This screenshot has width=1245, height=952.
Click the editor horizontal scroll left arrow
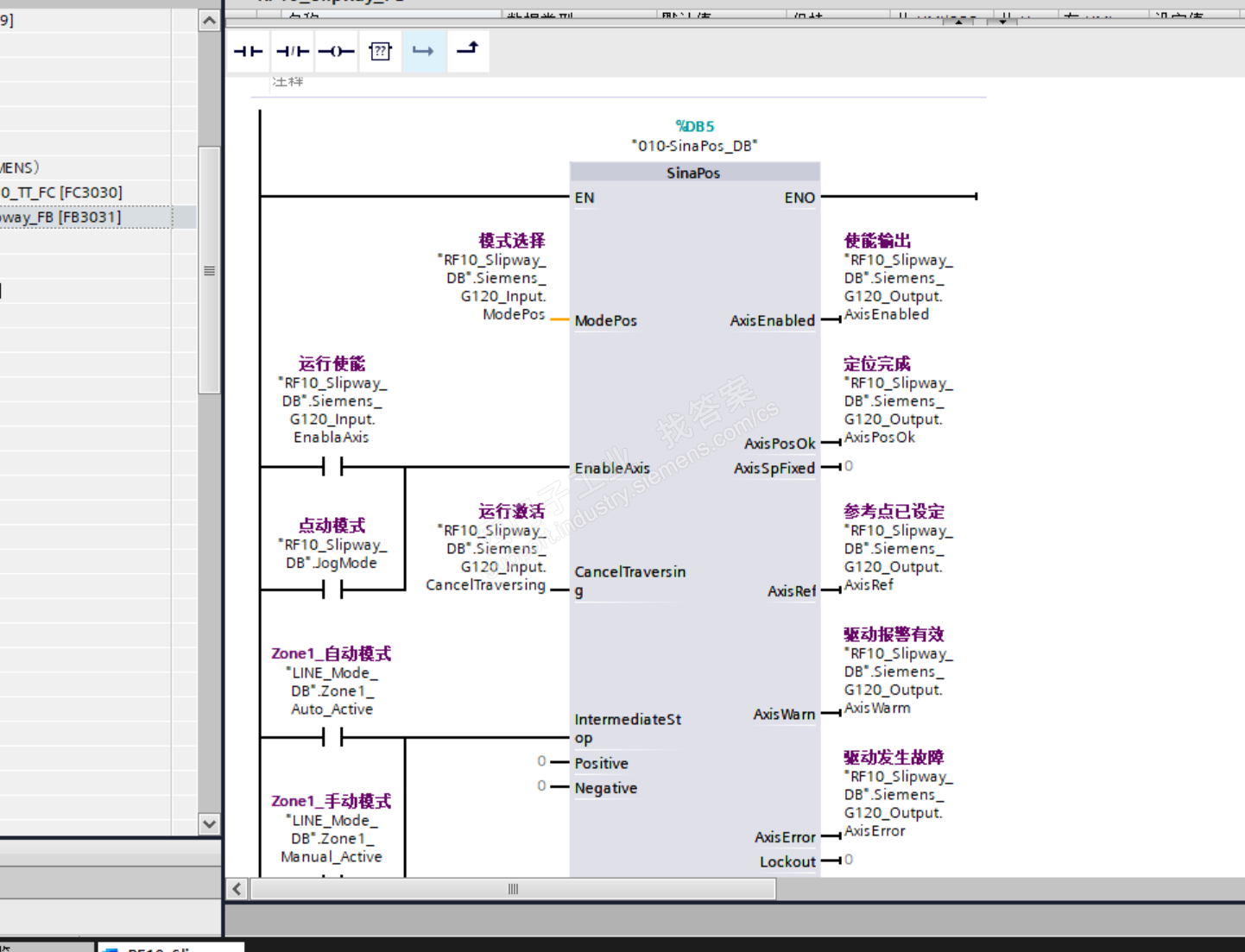[237, 889]
